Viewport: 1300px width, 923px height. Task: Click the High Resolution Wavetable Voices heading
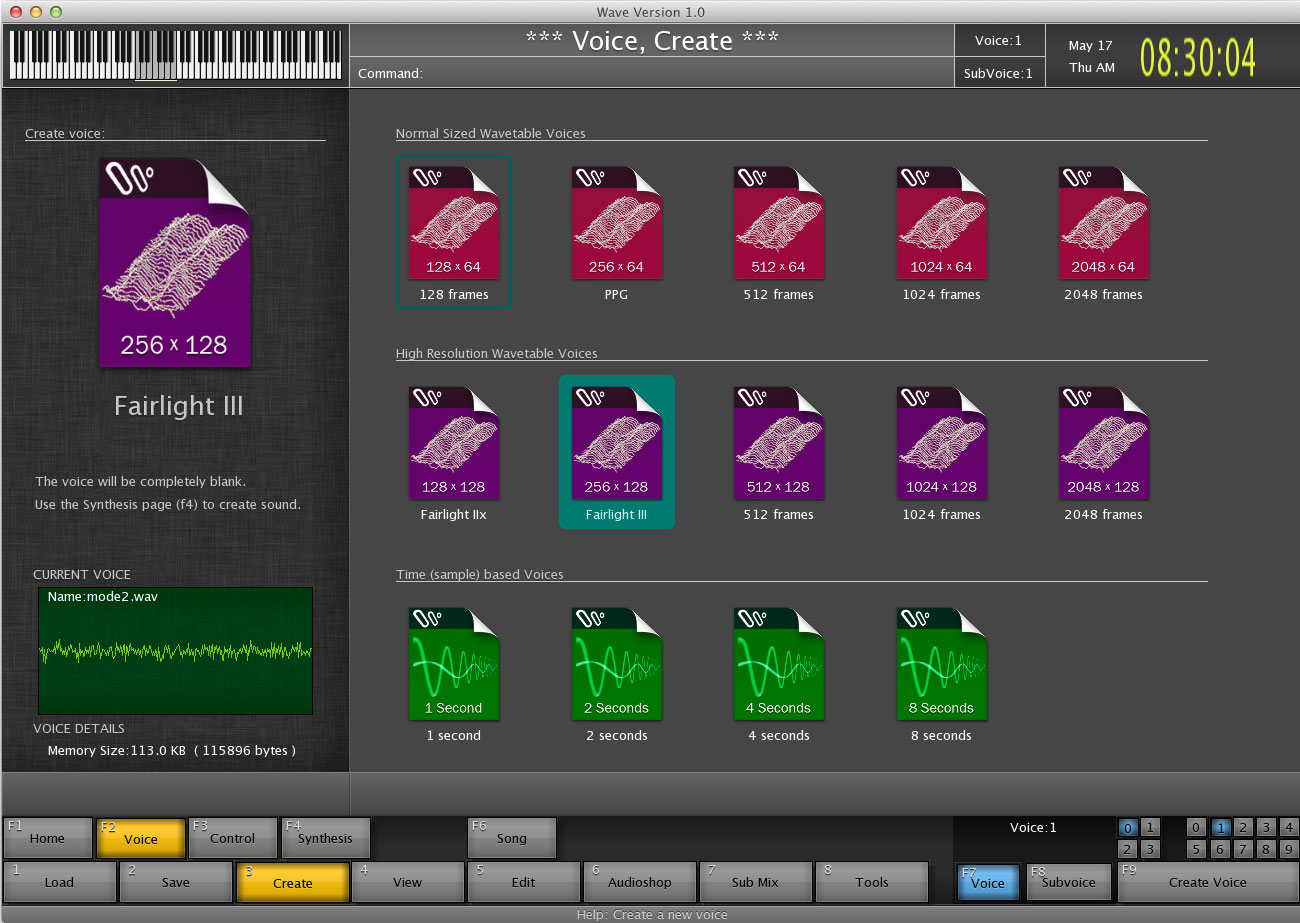click(496, 353)
